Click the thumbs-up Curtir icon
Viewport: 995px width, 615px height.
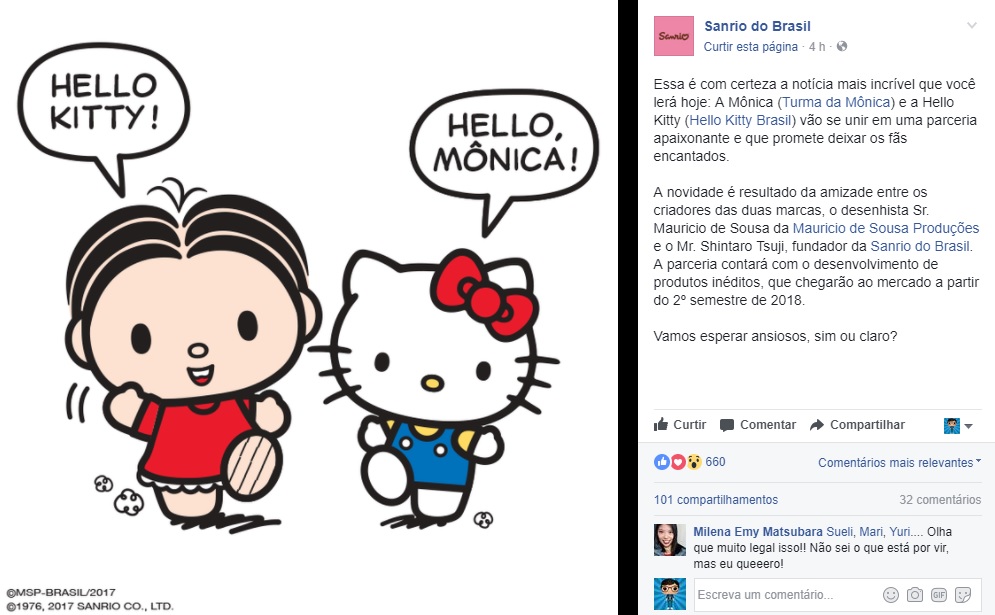[x=661, y=425]
